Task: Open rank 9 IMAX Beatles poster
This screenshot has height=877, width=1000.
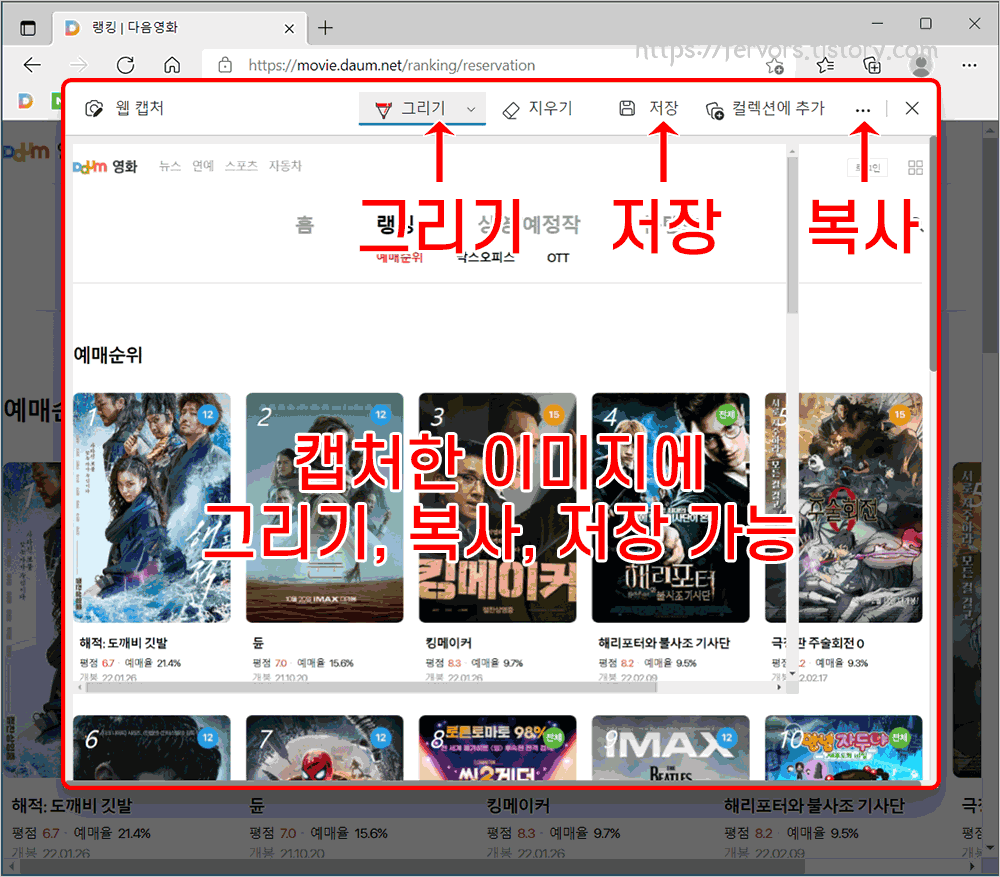Action: (670, 748)
